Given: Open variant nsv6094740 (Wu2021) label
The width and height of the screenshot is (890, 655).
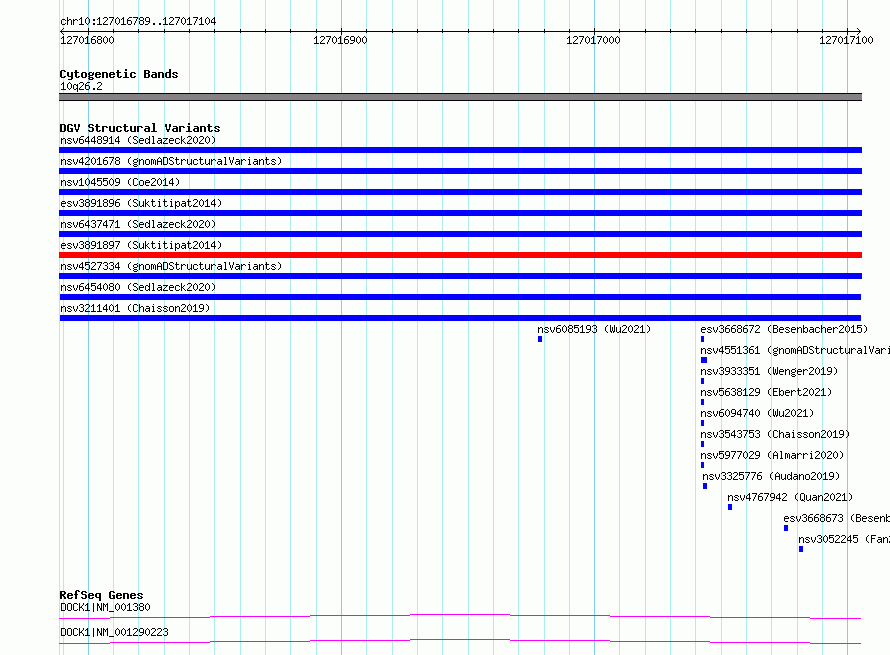Looking at the screenshot, I should click(757, 413).
